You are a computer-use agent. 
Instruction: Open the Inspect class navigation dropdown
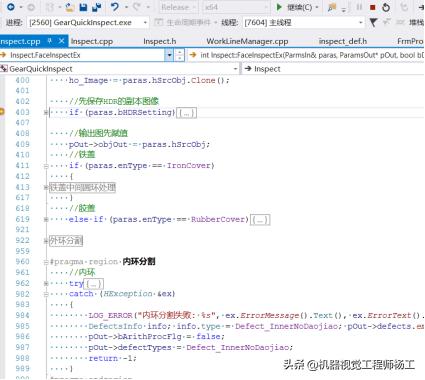pyautogui.click(x=333, y=69)
